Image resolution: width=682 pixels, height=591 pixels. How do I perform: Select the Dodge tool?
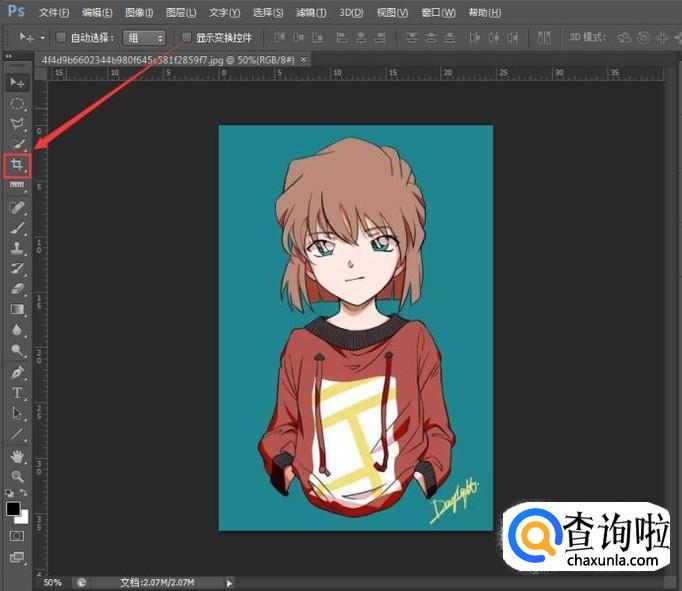(x=17, y=350)
